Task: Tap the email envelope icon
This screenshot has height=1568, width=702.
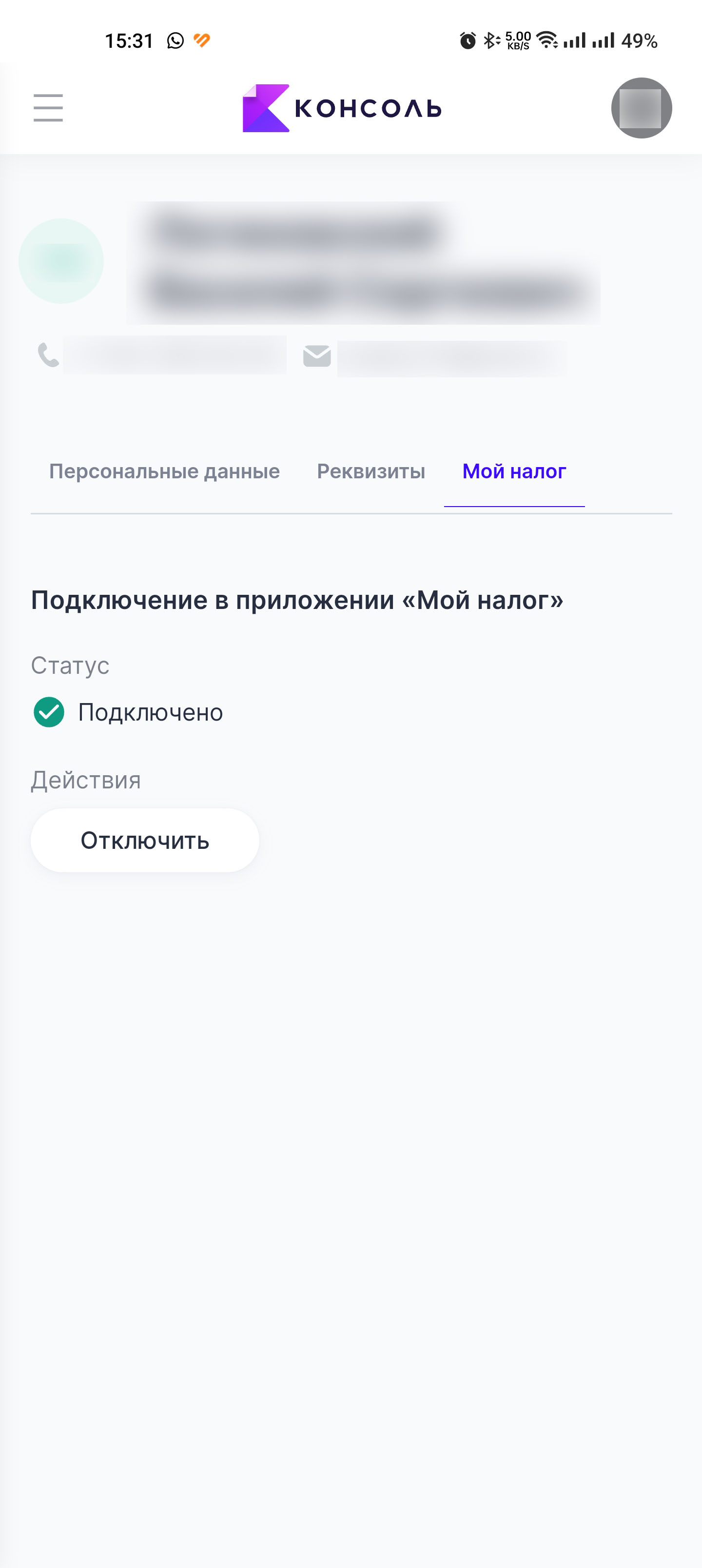Action: click(316, 355)
